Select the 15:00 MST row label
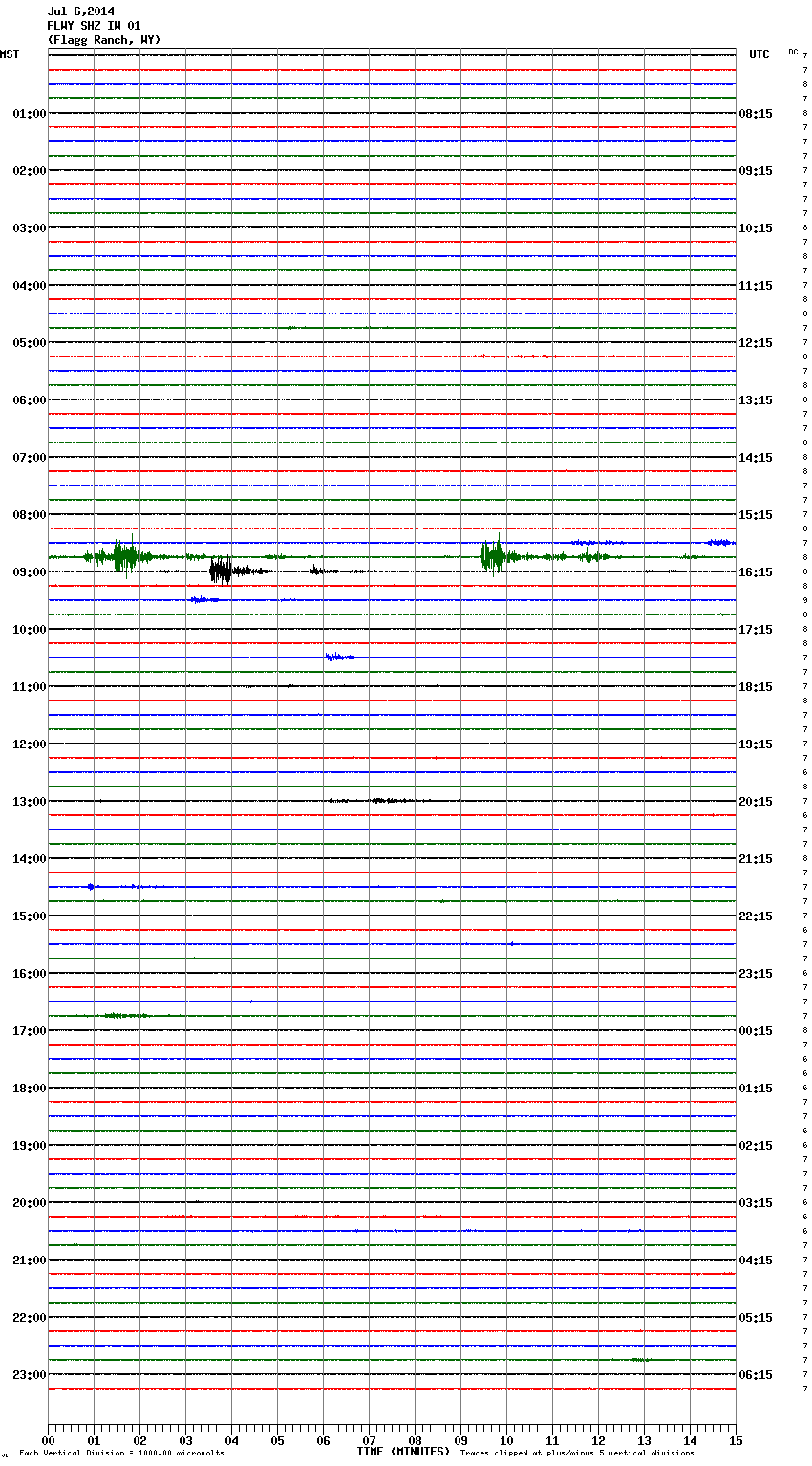Image resolution: width=812 pixels, height=1466 pixels. [x=30, y=916]
